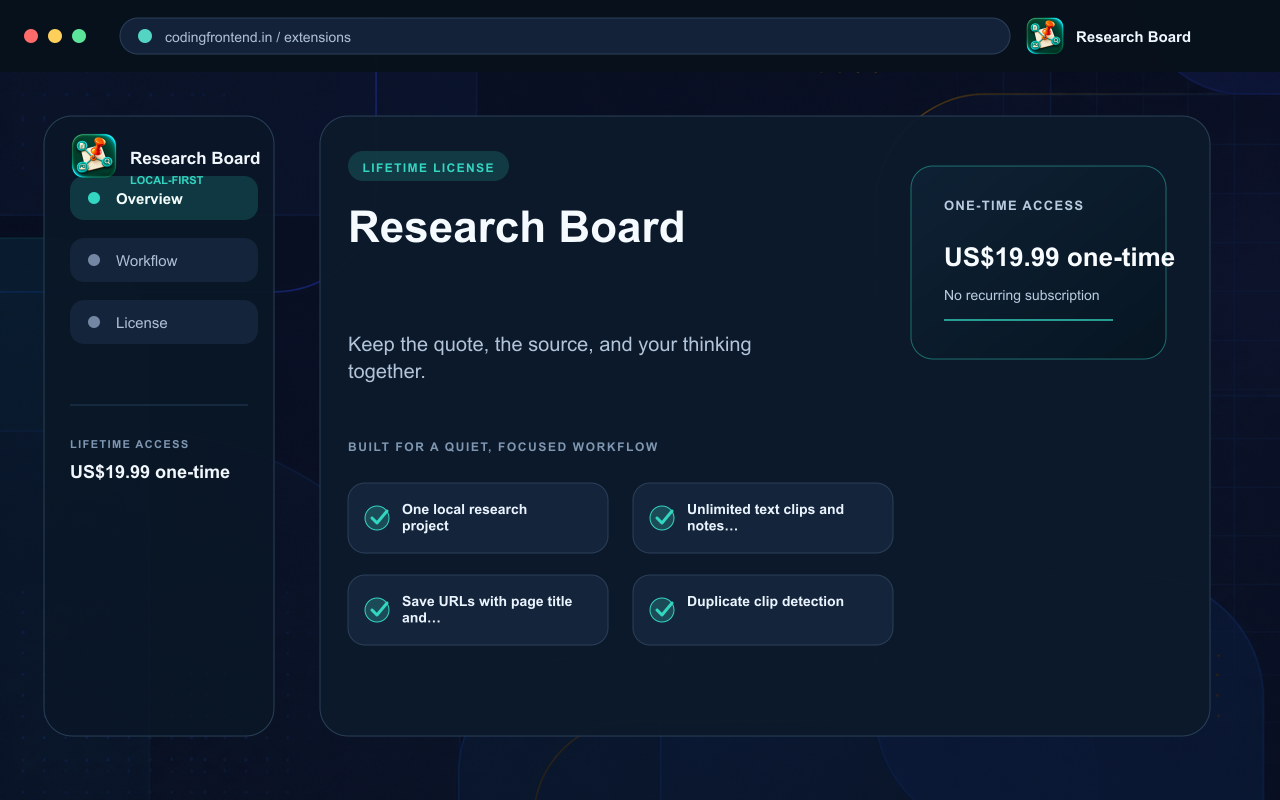Click the teal site indicator dot in address bar
The height and width of the screenshot is (800, 1280).
tap(145, 36)
